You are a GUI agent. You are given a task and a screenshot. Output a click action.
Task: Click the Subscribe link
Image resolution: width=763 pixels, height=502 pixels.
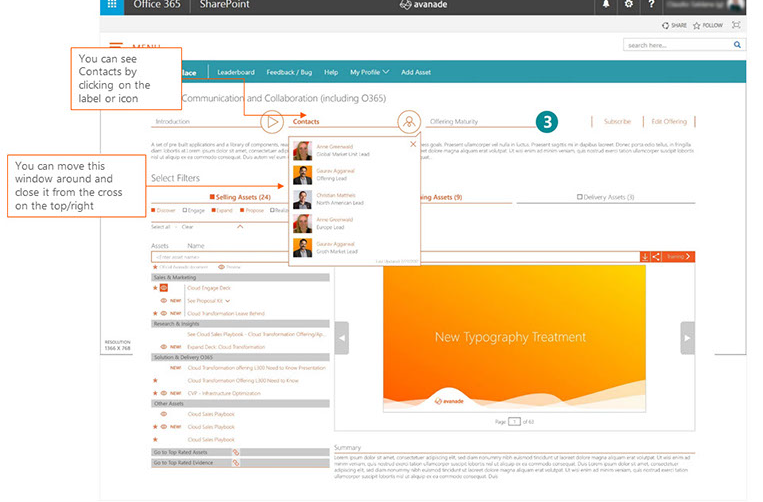tap(617, 121)
